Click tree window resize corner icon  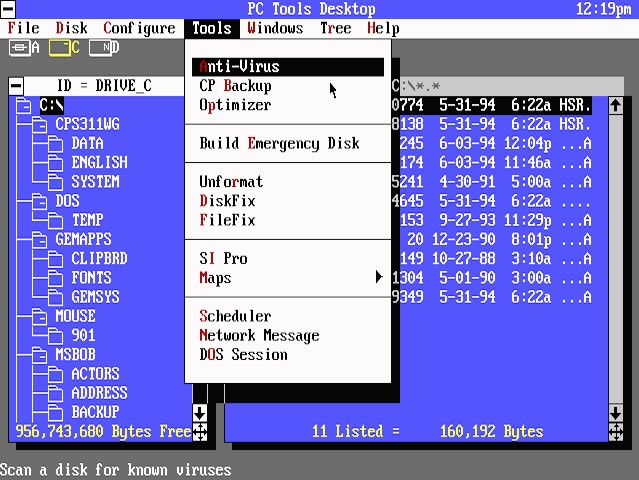pos(200,432)
